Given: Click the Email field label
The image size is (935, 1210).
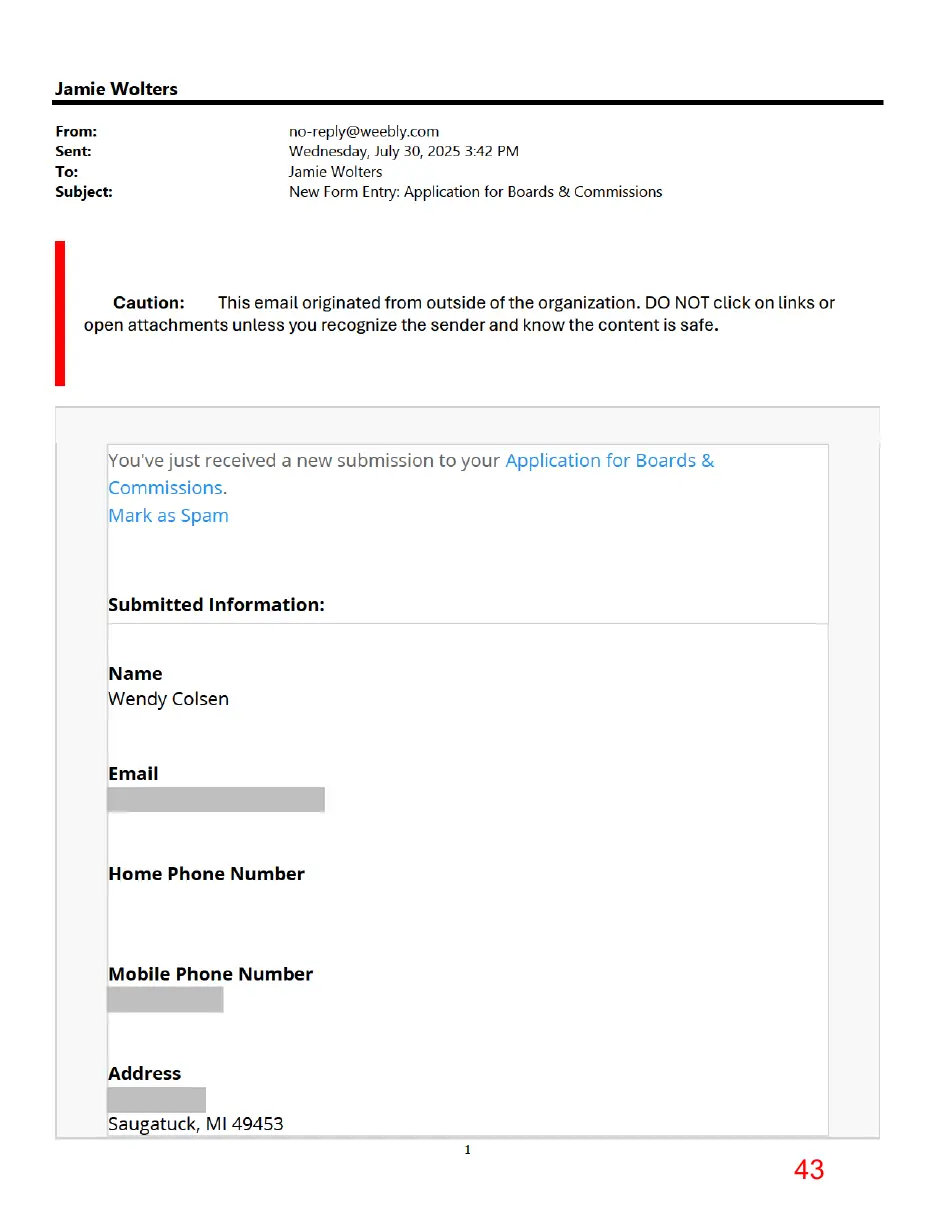Looking at the screenshot, I should (x=133, y=774).
